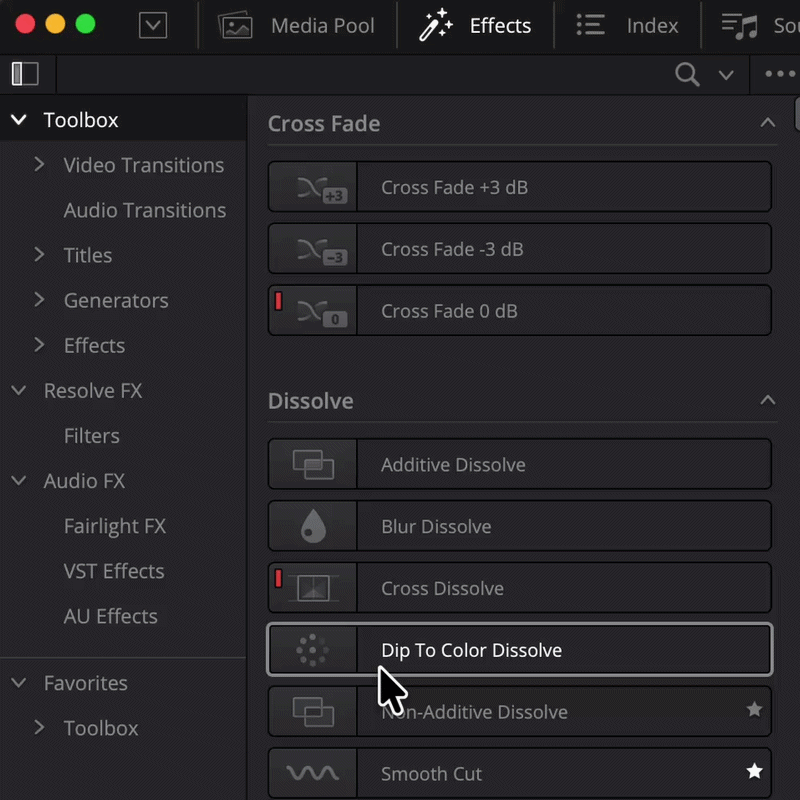Click the effects list scrollbar handle
The height and width of the screenshot is (800, 800).
[x=797, y=114]
